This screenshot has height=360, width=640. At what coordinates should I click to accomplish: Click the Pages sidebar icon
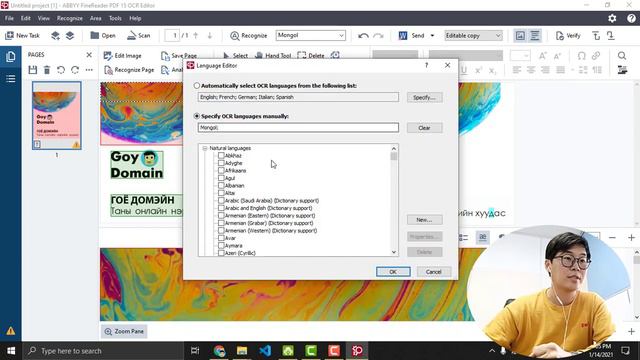11,56
